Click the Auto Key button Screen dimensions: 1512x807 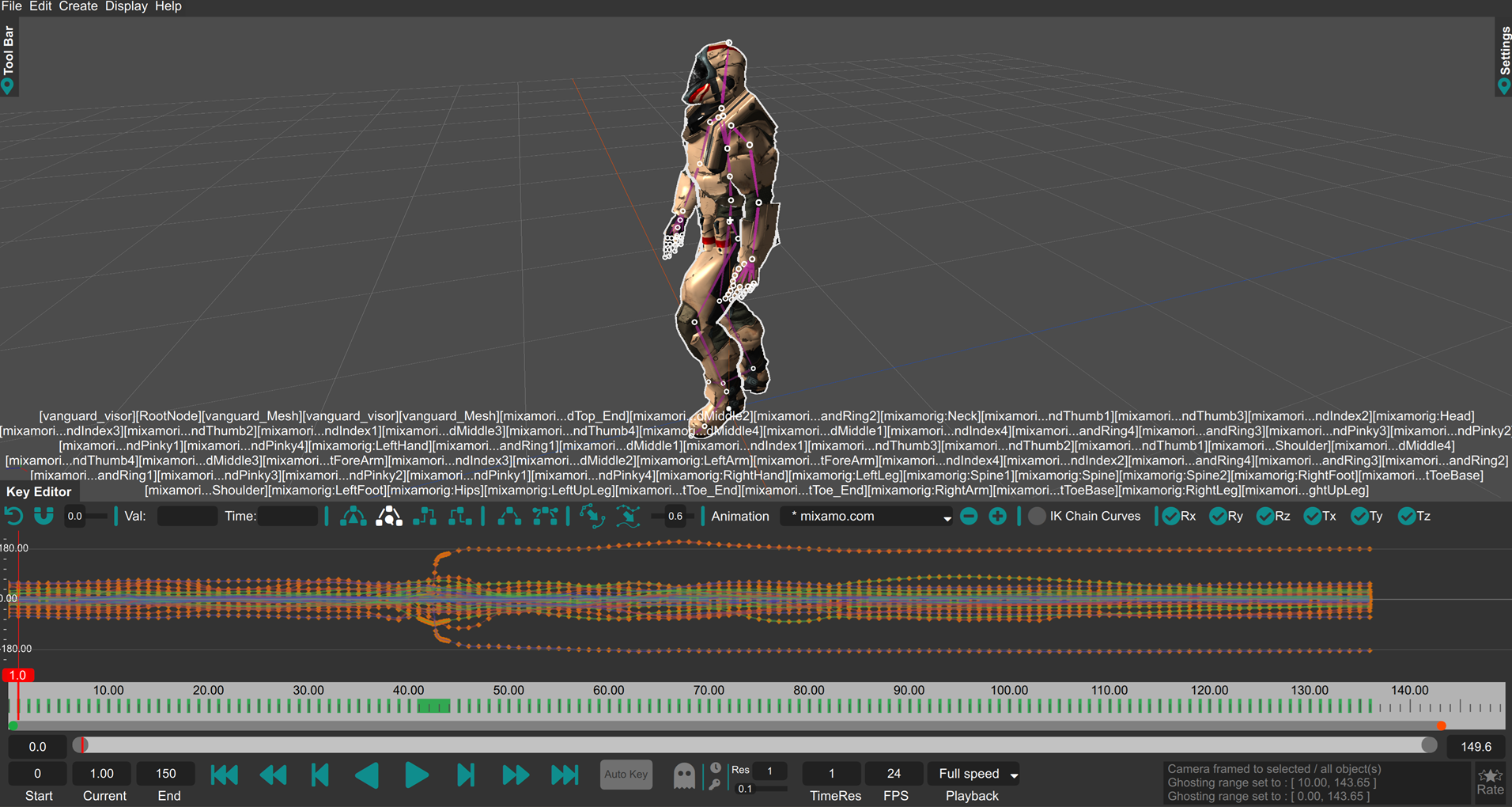point(626,775)
